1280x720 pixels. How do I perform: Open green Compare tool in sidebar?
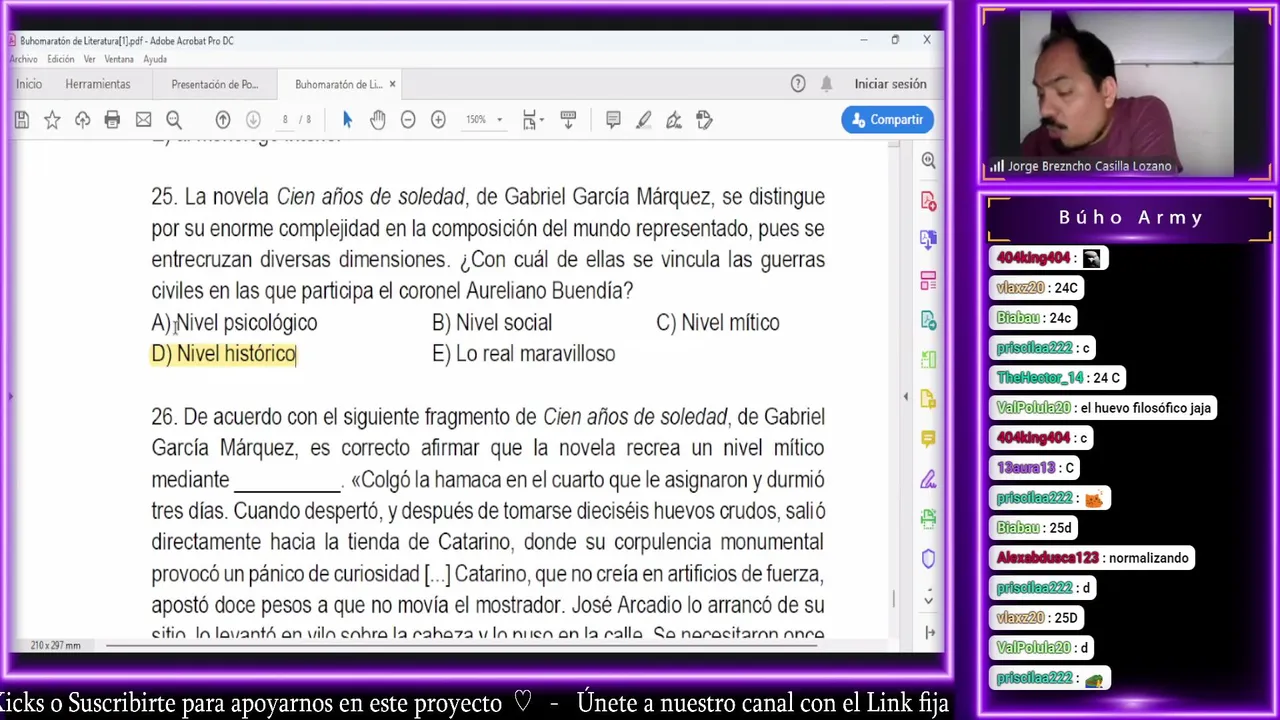pyautogui.click(x=928, y=360)
